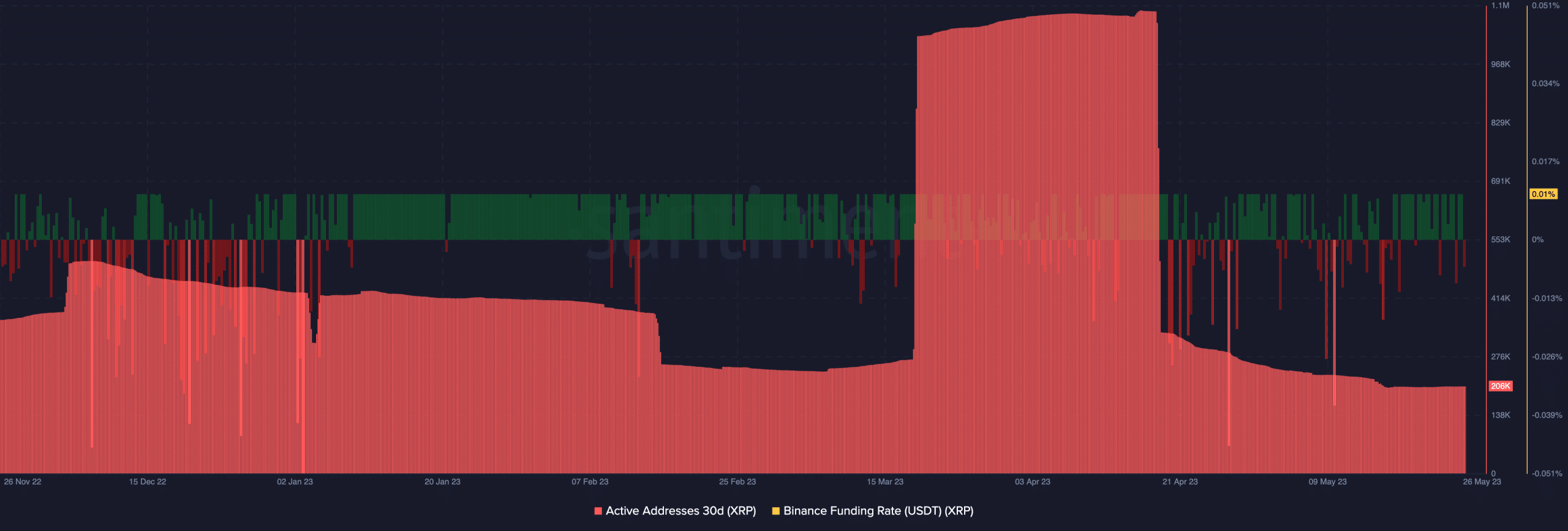Click the yellow 0.01% funding rate badge
Screen dimensions: 1568x531
click(x=1543, y=194)
